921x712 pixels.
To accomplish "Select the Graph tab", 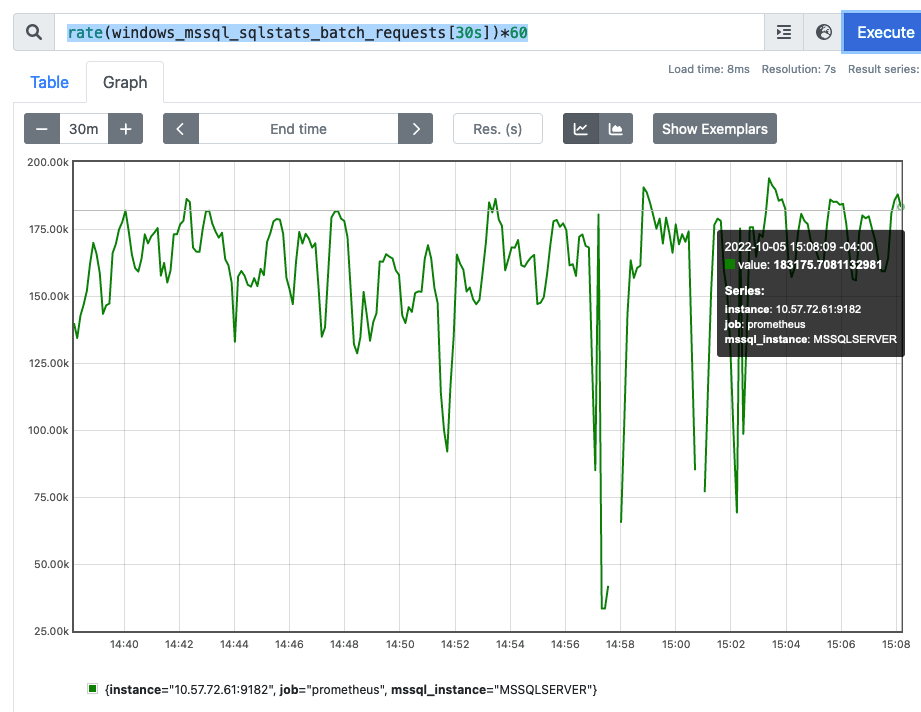I will point(125,82).
